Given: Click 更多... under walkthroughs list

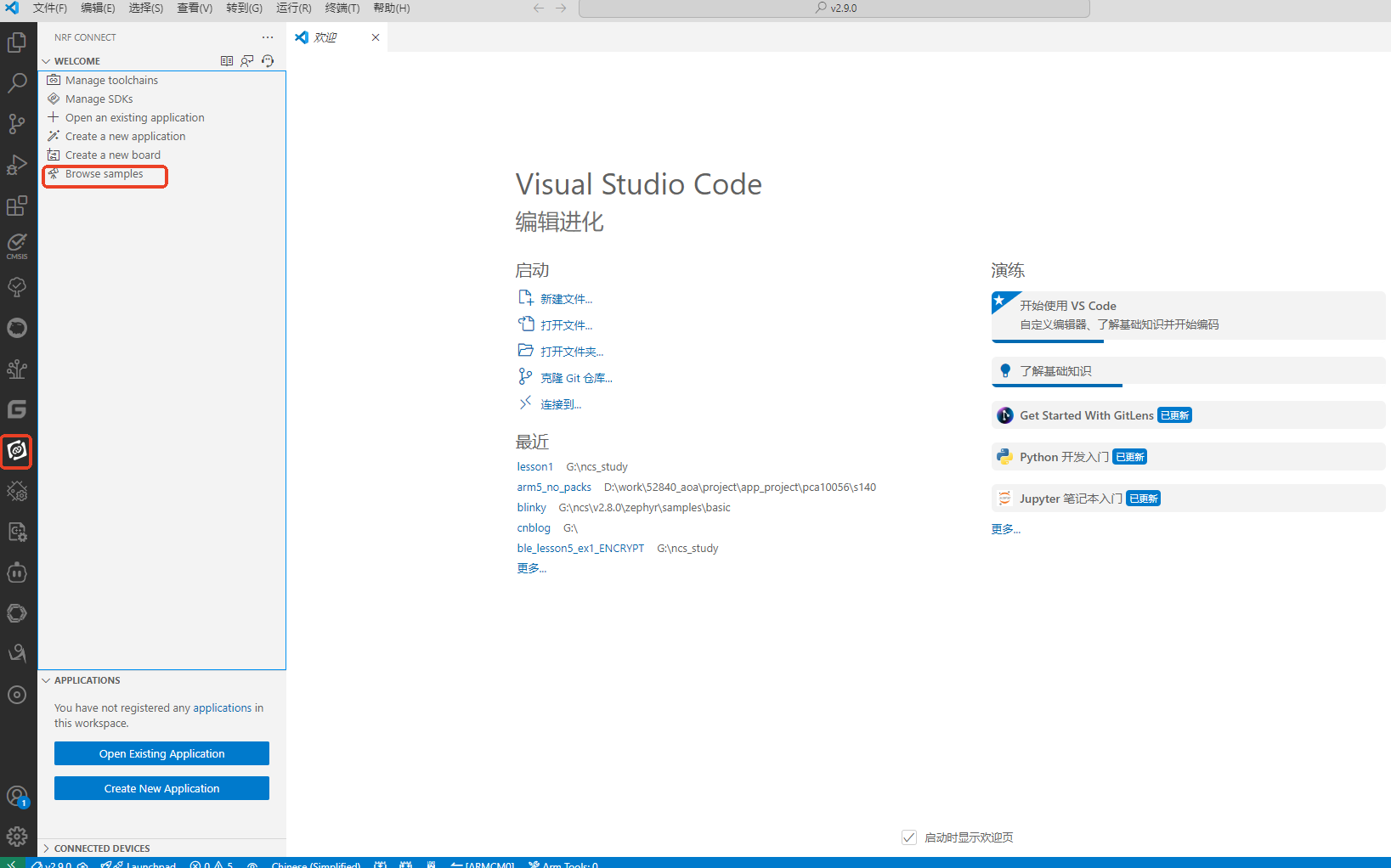Looking at the screenshot, I should pos(1005,529).
